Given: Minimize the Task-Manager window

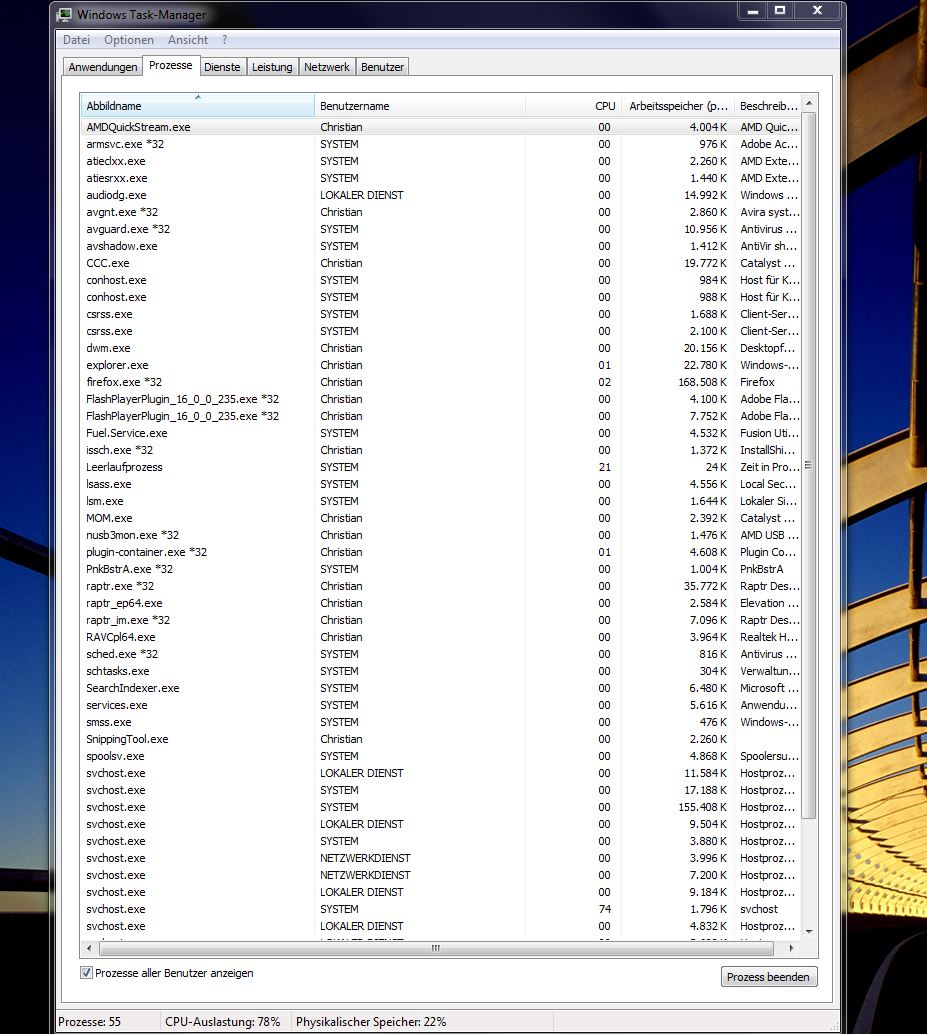Looking at the screenshot, I should 753,11.
